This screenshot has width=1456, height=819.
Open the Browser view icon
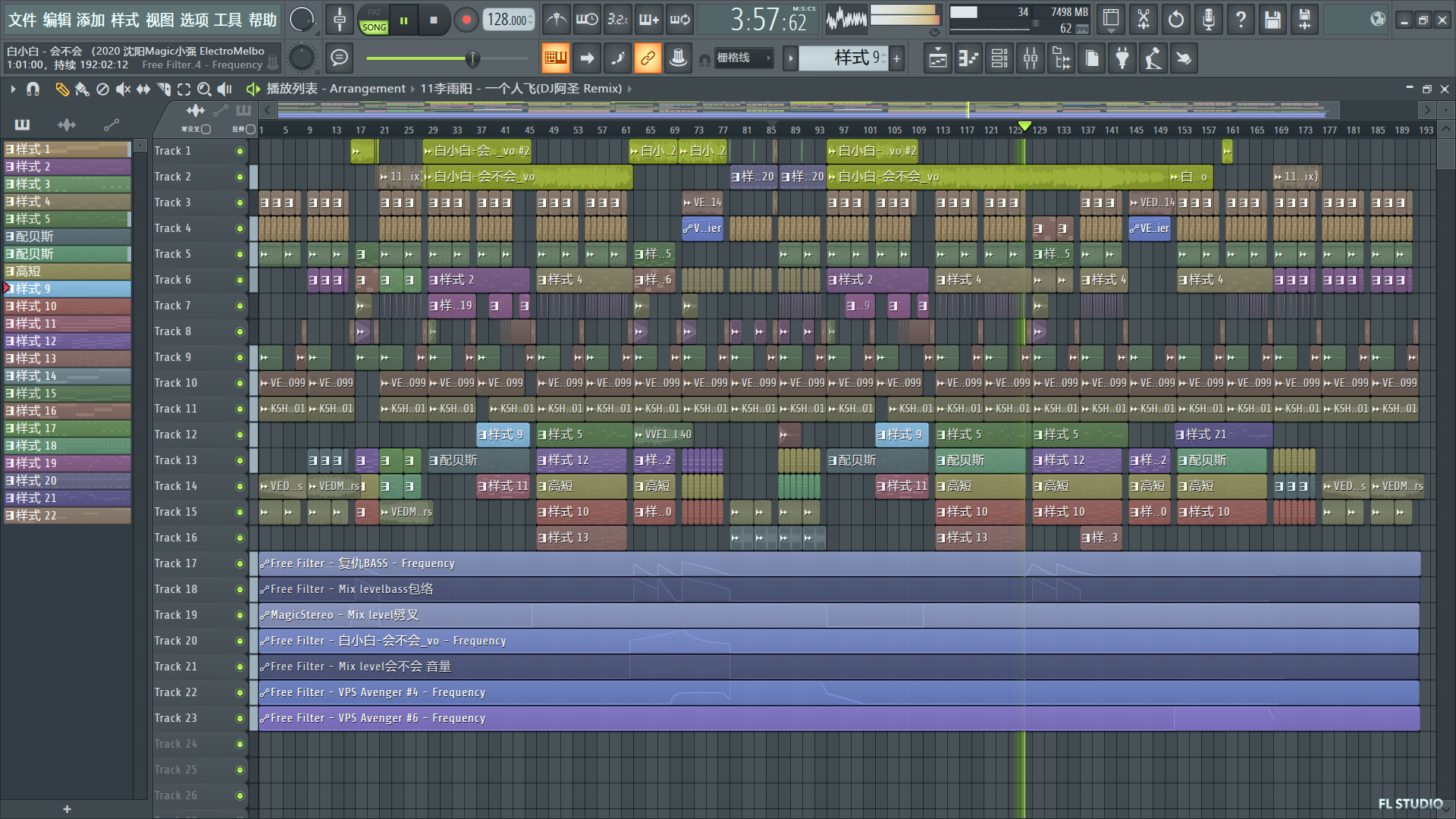coord(1062,58)
